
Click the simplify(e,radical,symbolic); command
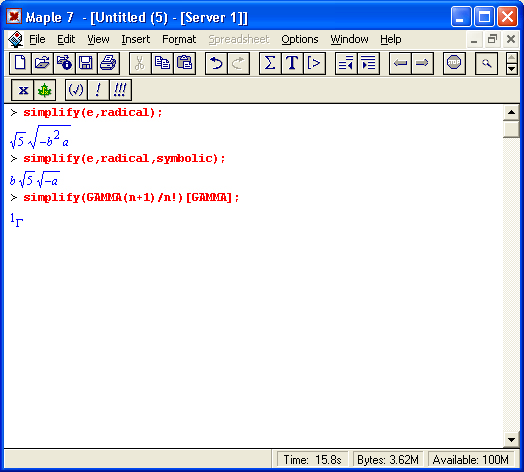coord(124,158)
